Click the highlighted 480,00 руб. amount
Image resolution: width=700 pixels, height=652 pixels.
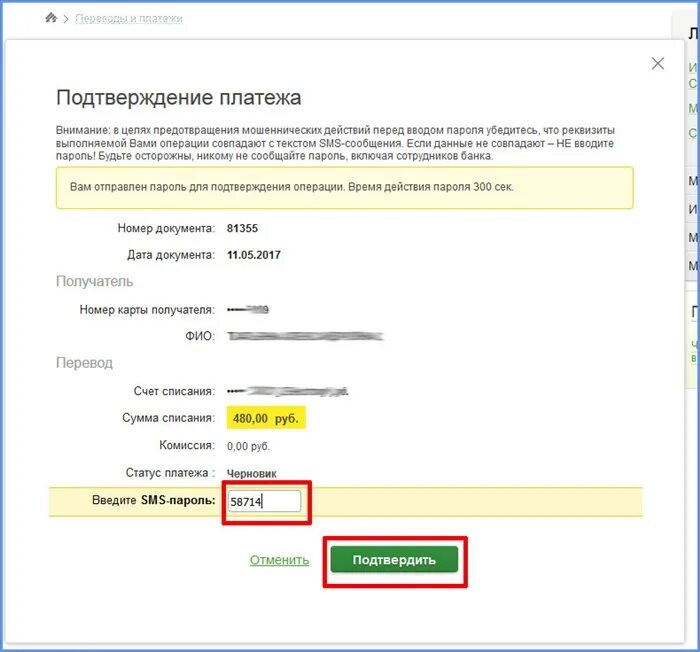tap(266, 418)
